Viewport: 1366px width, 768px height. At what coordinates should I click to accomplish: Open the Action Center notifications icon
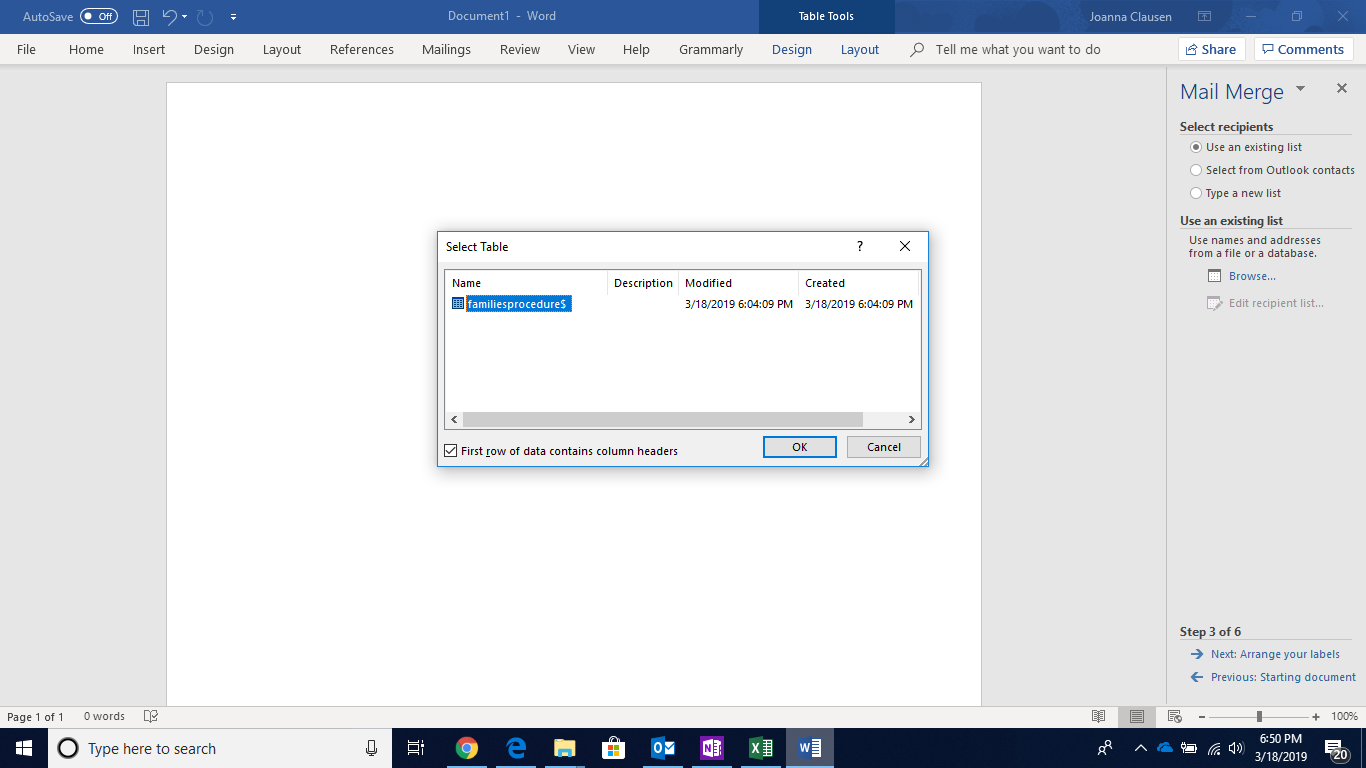(1336, 749)
